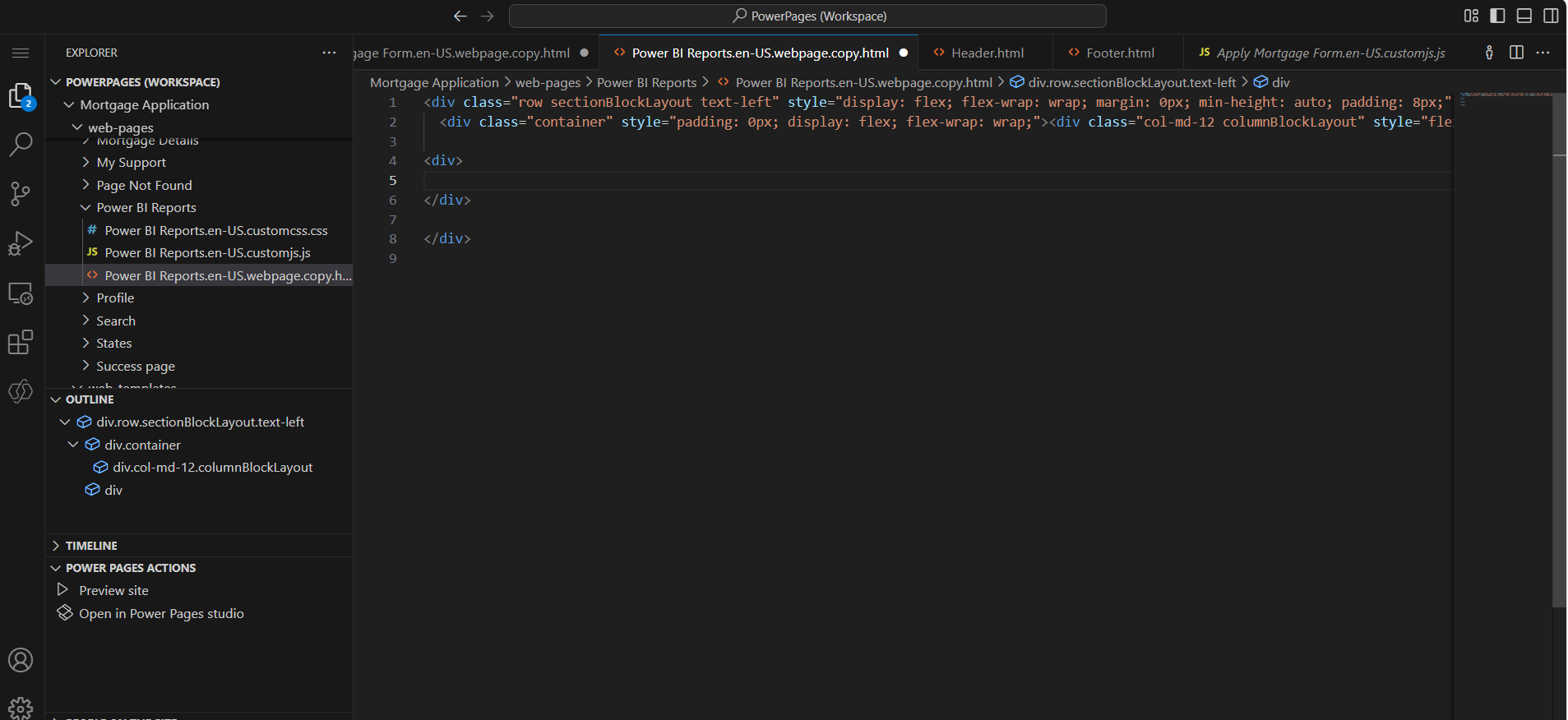Click the Split Editor Right icon
This screenshot has width=1568, height=720.
(x=1516, y=53)
